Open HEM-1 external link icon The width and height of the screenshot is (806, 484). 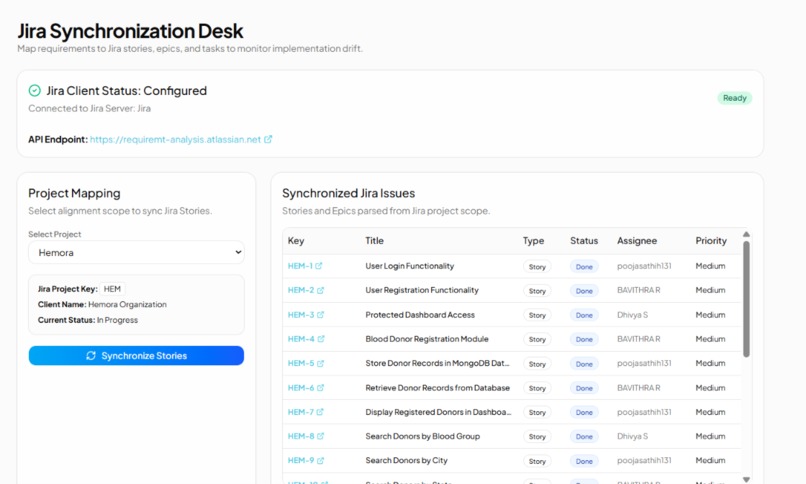pos(319,266)
